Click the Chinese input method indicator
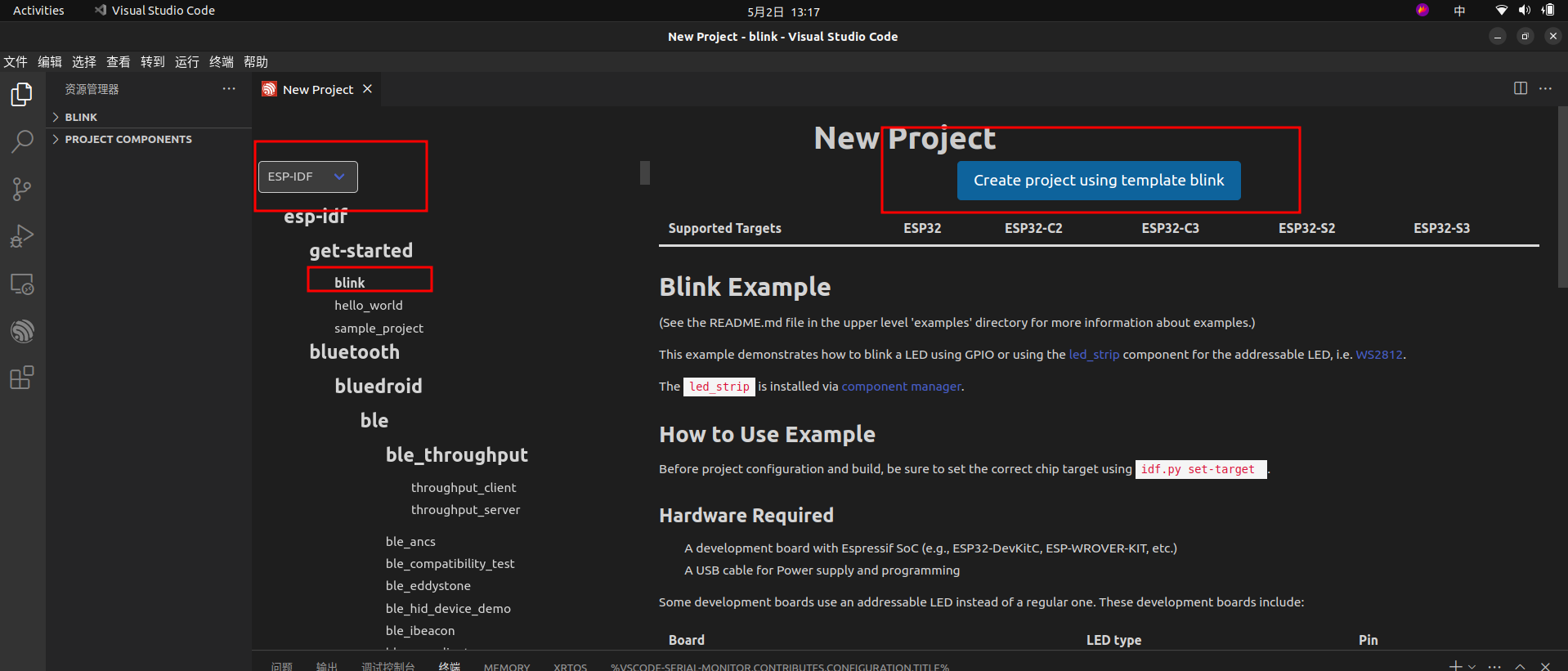 1459,11
